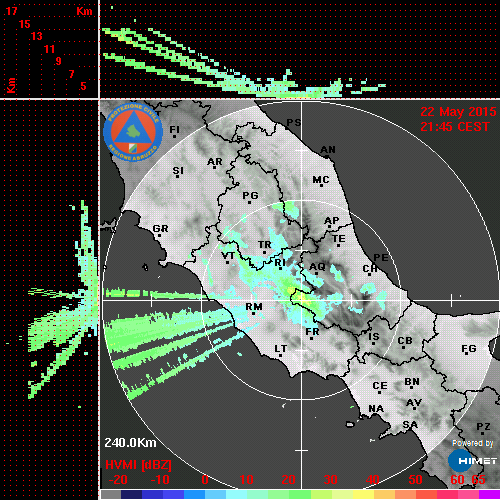The width and height of the screenshot is (500, 500).
Task: Click the 'BN' city label
Action: (412, 382)
